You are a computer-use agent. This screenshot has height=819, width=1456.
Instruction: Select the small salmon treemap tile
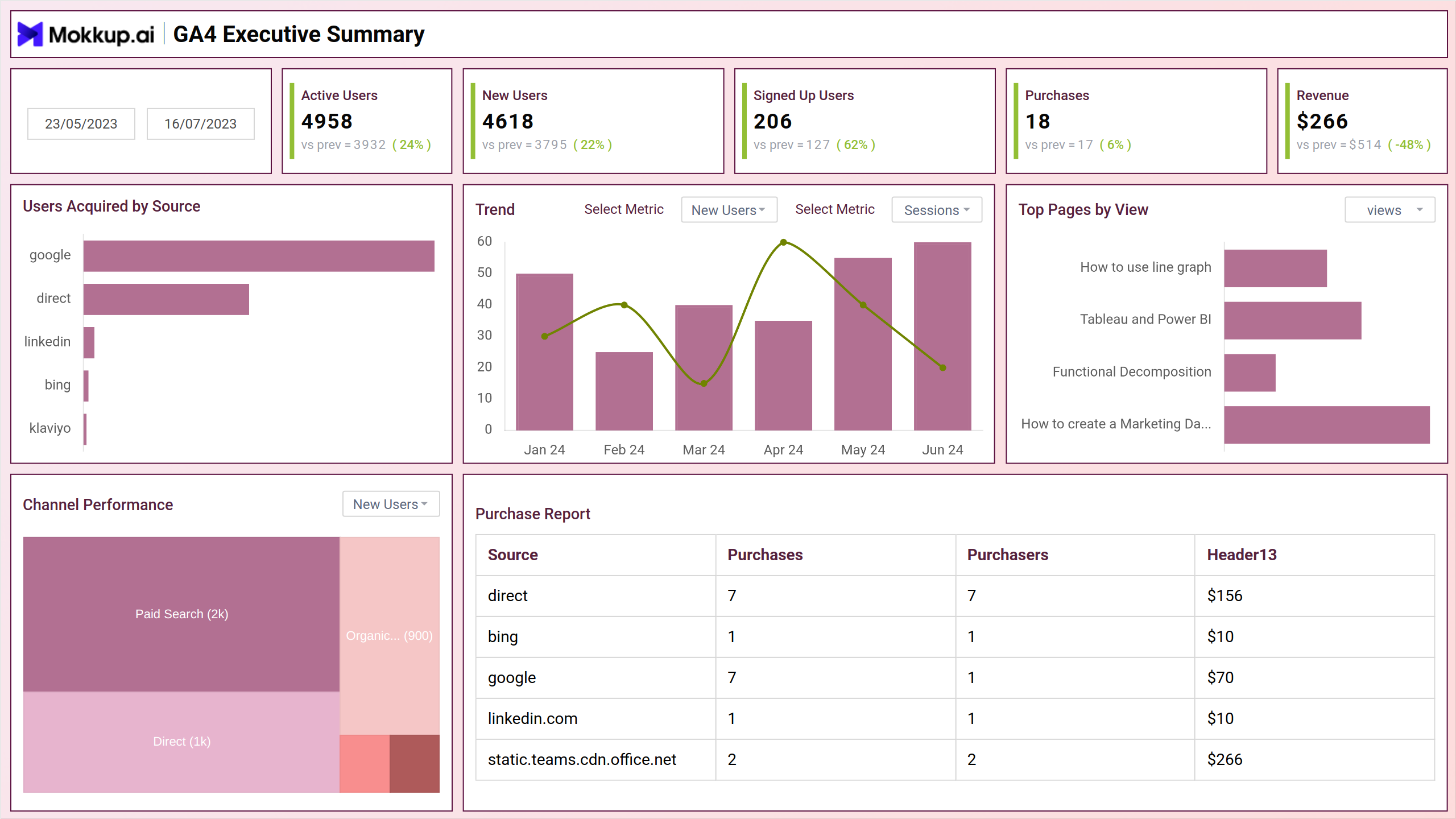click(365, 764)
